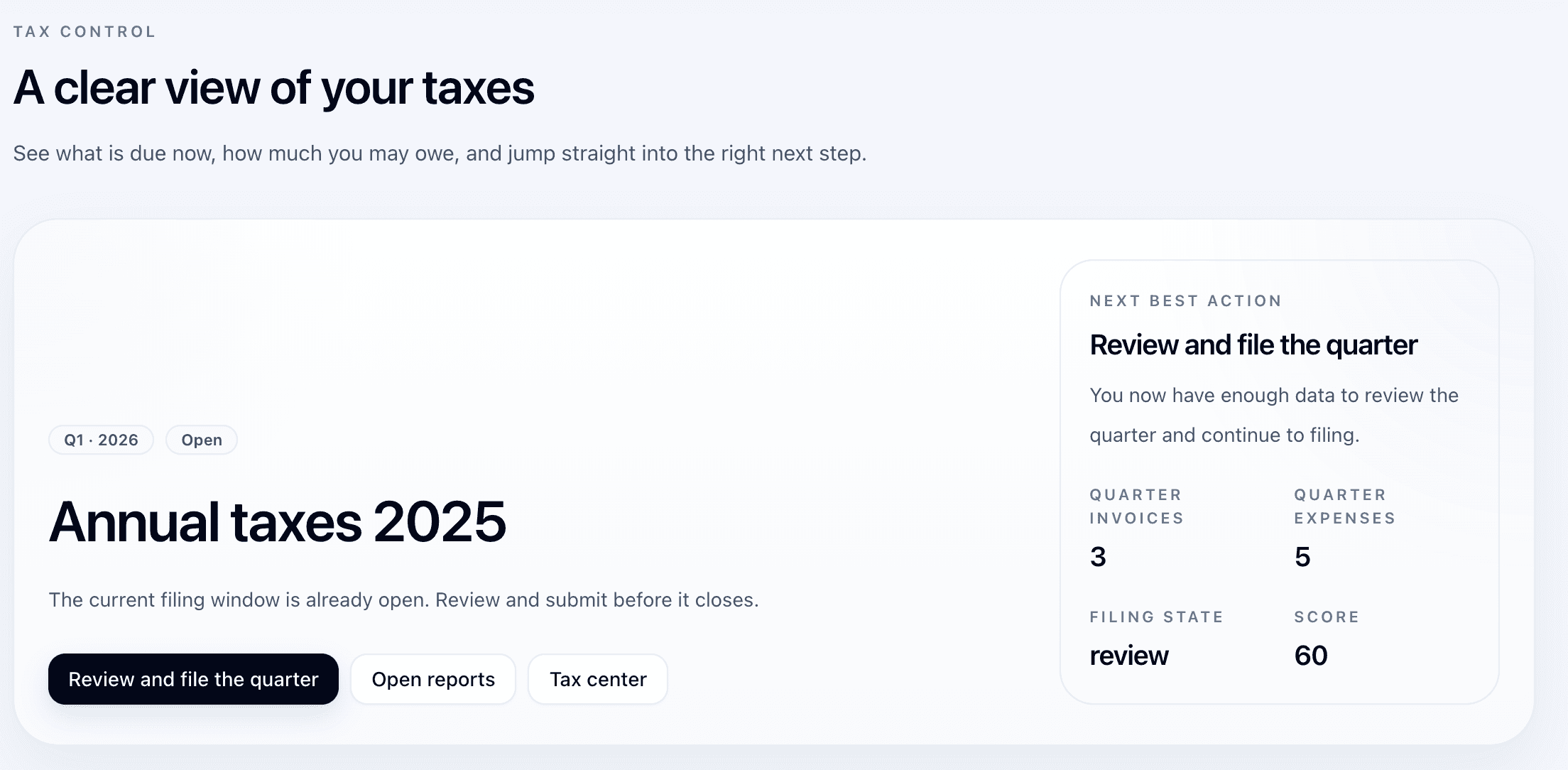
Task: Click the FILING STATE value 'review'
Action: (x=1128, y=656)
